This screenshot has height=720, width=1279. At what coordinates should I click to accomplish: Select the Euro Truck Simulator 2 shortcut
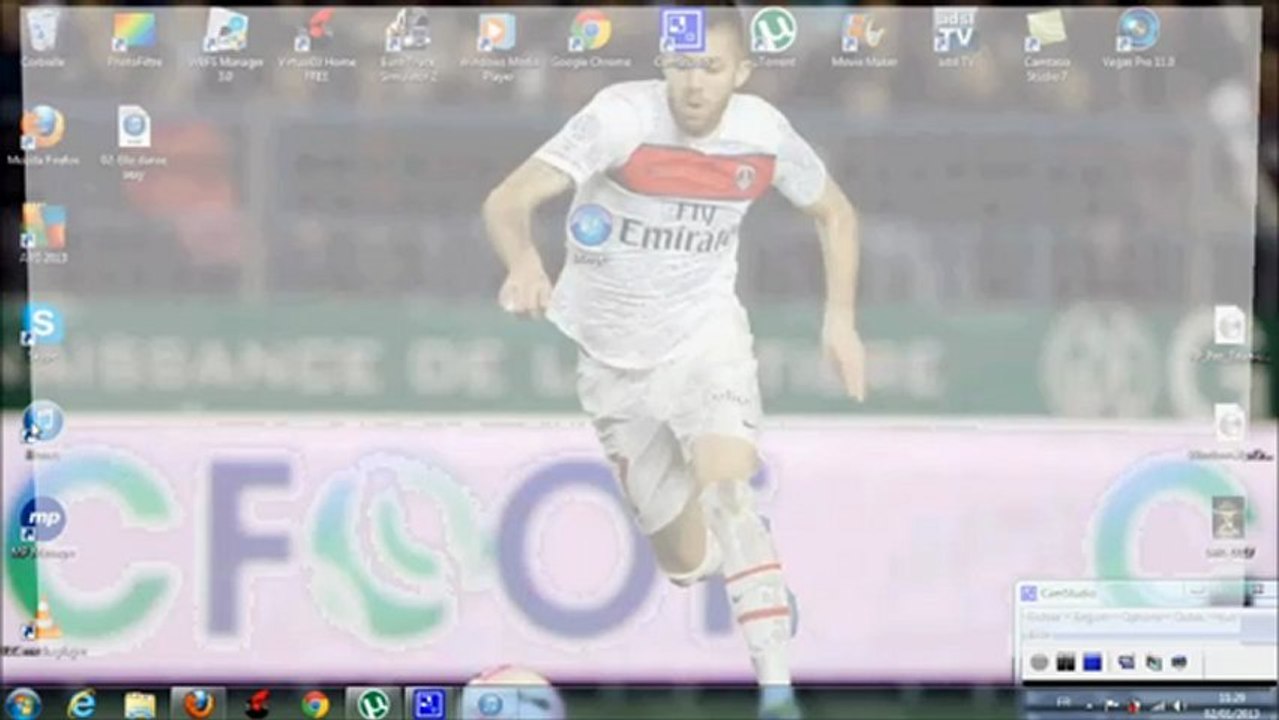408,44
